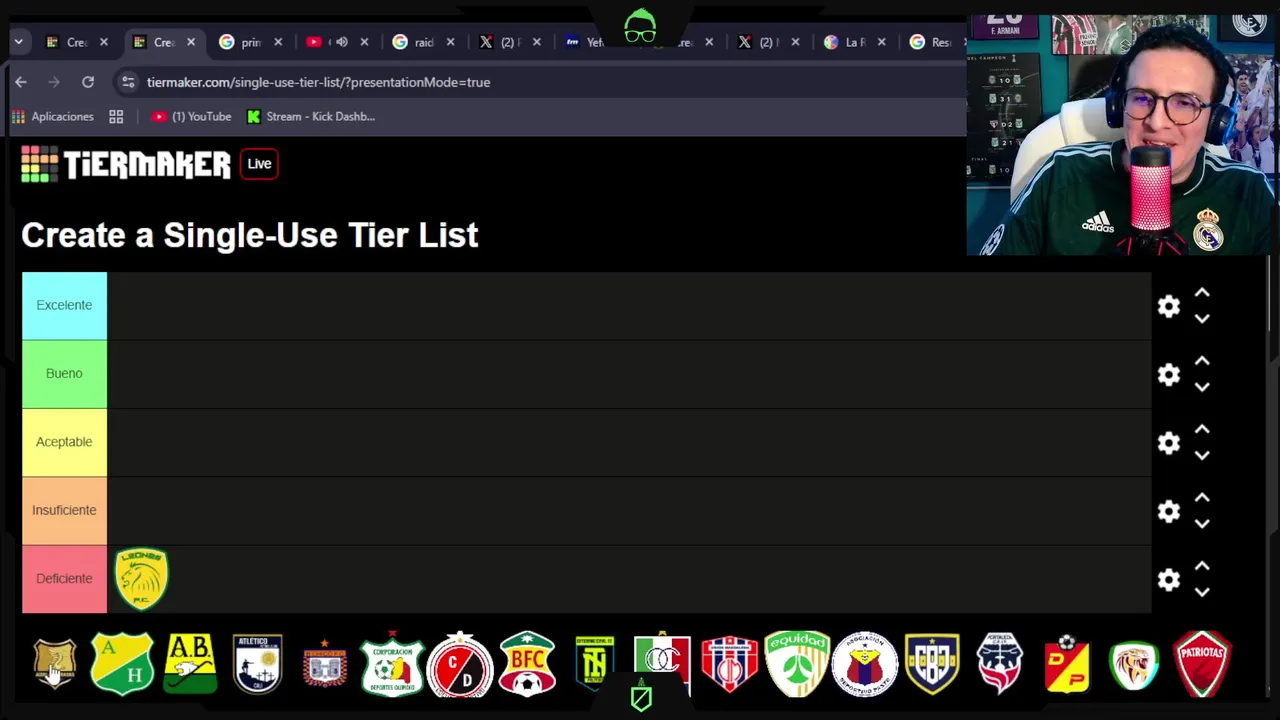Screen dimensions: 1280x720
Task: Click the cyan Excelente tier label
Action: tap(64, 305)
